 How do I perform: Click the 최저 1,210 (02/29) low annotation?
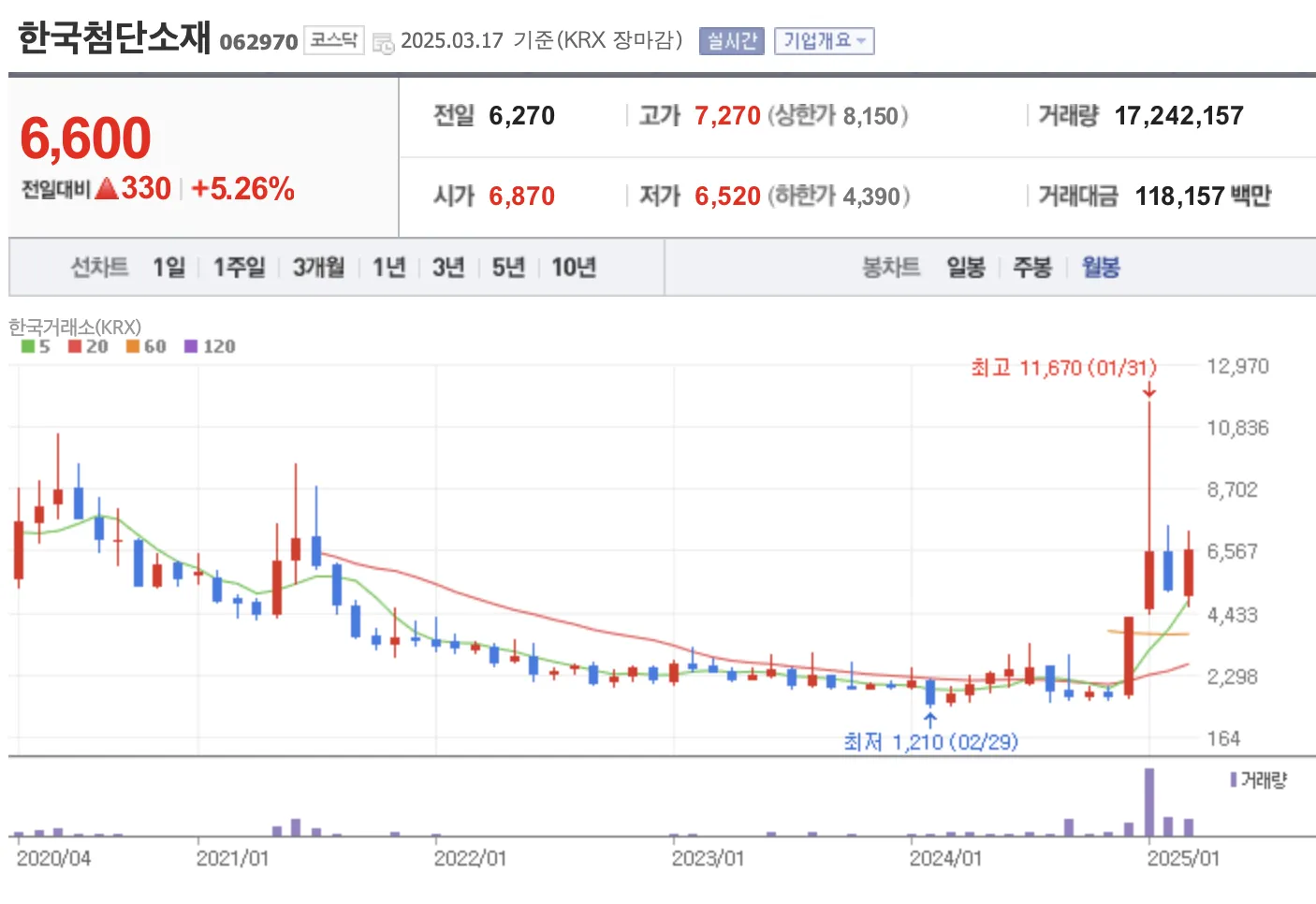point(930,742)
